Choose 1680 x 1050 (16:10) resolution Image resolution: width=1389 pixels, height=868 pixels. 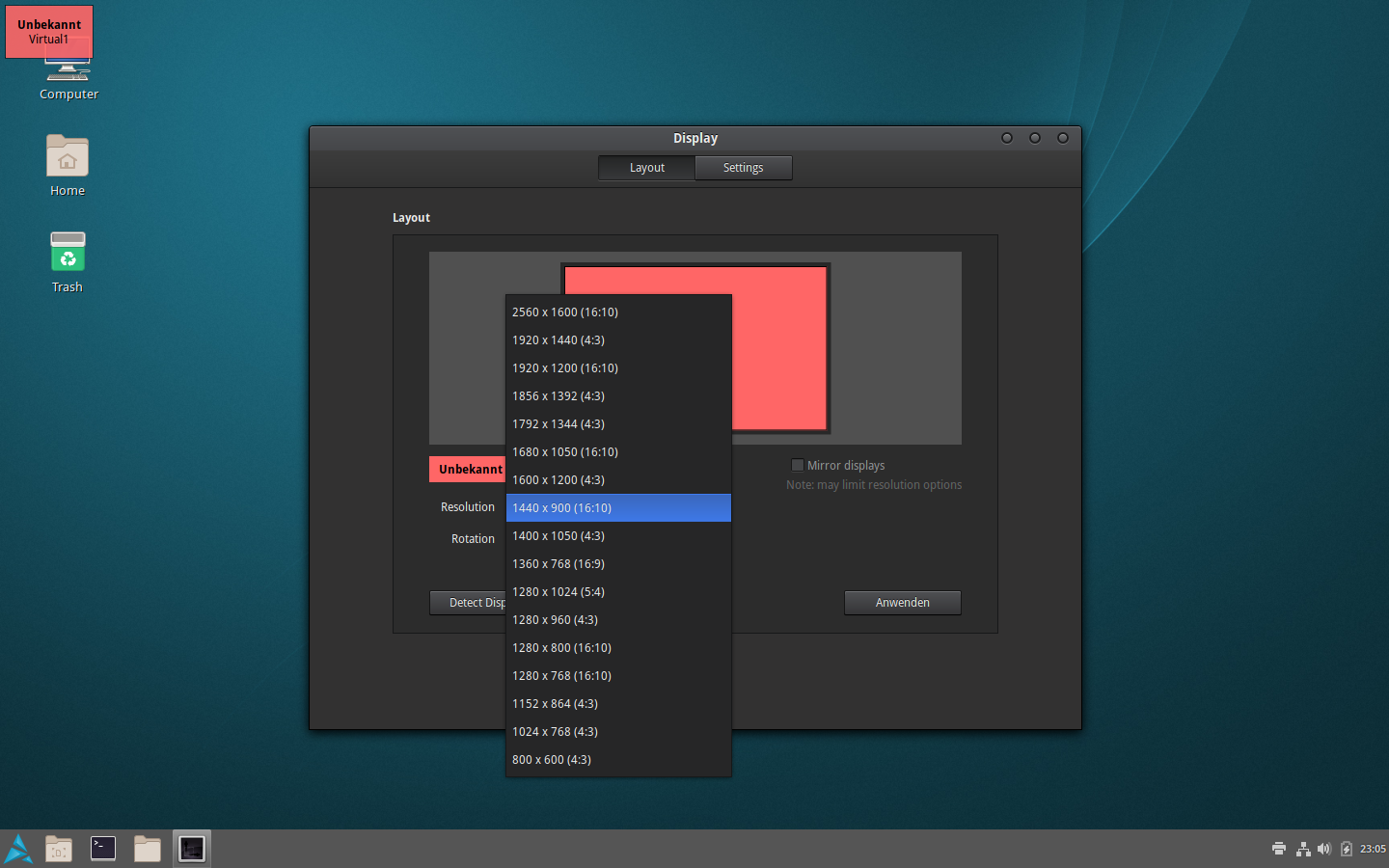point(618,452)
